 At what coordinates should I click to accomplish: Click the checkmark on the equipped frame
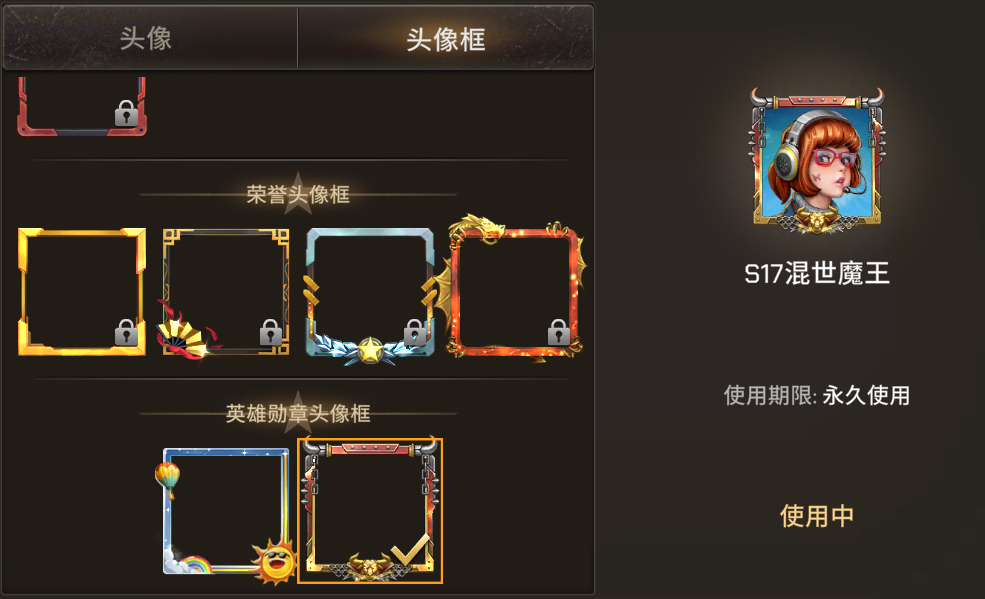tap(411, 548)
